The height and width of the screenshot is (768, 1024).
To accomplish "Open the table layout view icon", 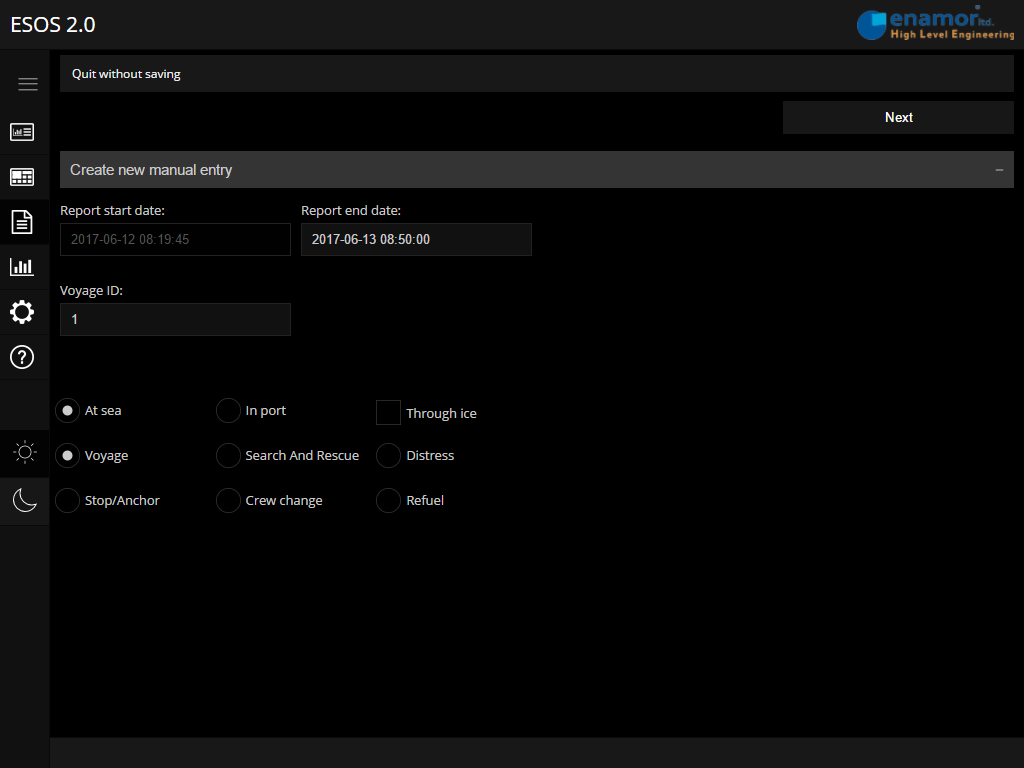I will click(22, 177).
